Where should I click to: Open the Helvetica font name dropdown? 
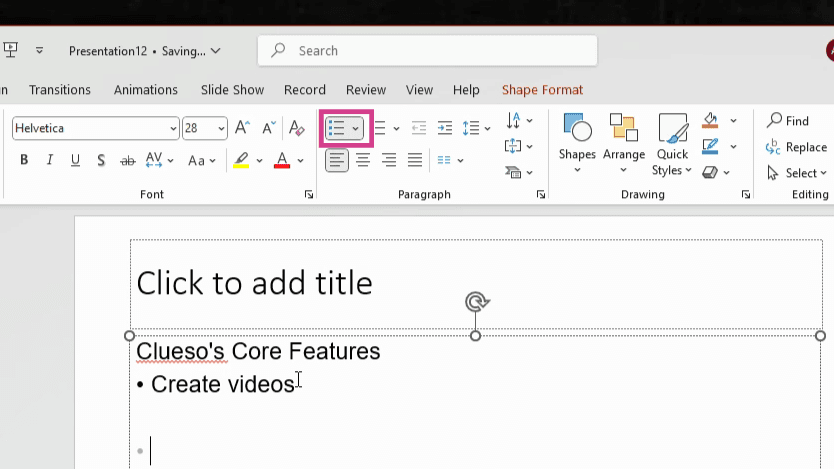click(173, 129)
